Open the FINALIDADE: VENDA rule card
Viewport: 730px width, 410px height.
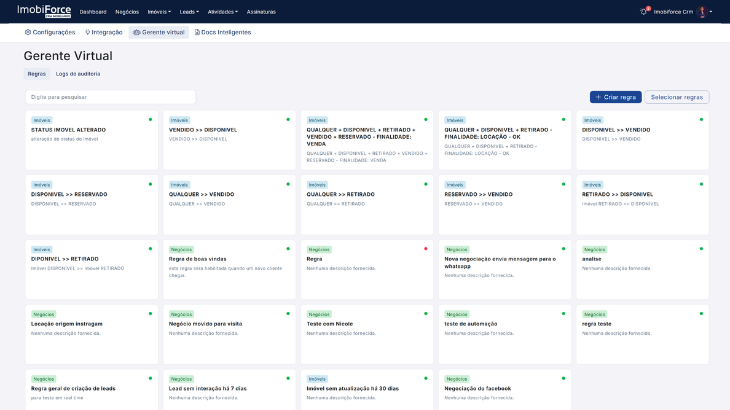coord(367,140)
